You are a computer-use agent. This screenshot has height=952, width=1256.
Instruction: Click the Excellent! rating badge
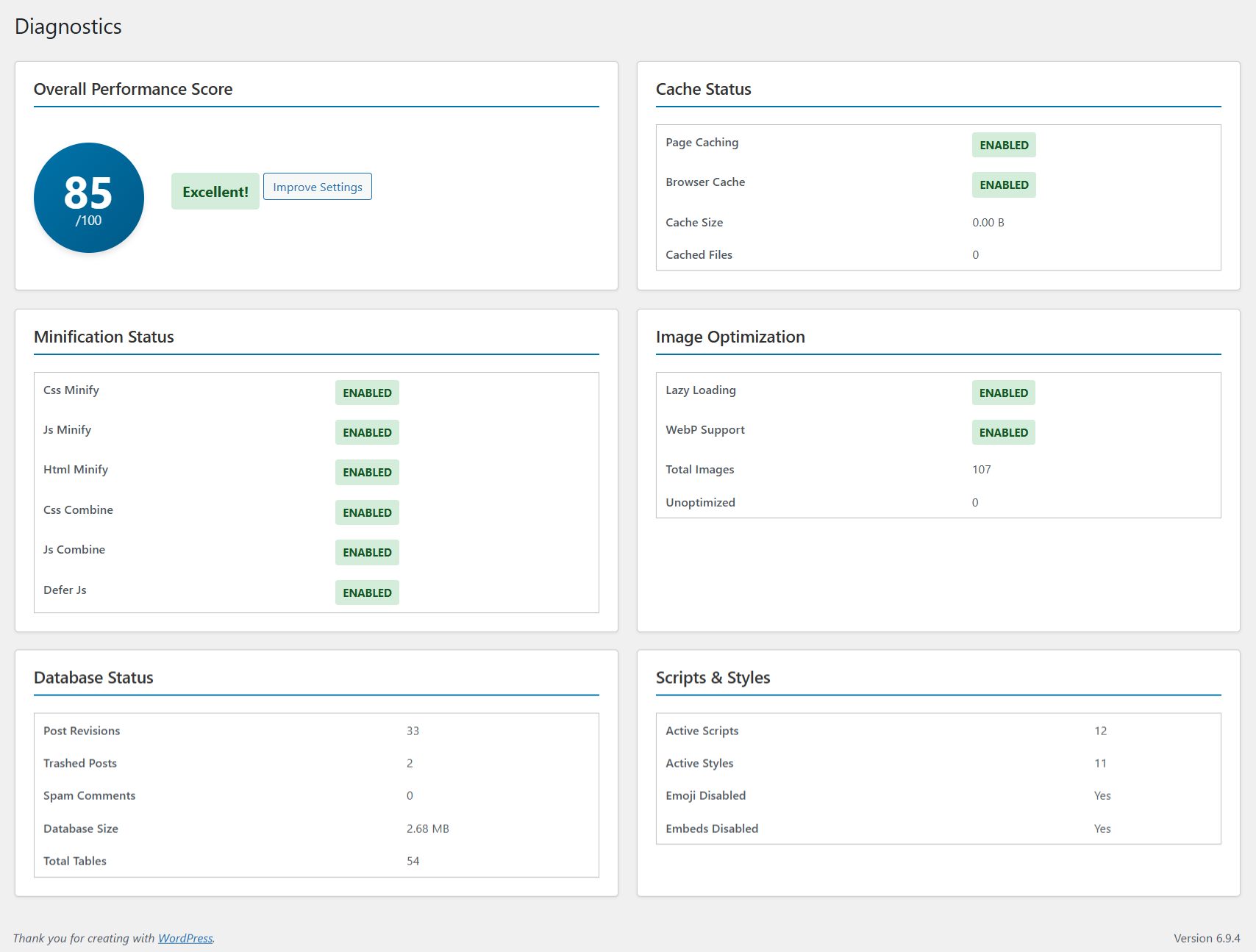tap(215, 191)
